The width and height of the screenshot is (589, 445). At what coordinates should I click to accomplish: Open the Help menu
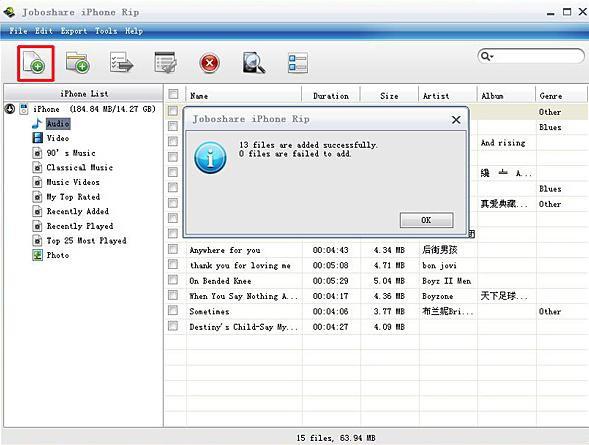[x=134, y=31]
